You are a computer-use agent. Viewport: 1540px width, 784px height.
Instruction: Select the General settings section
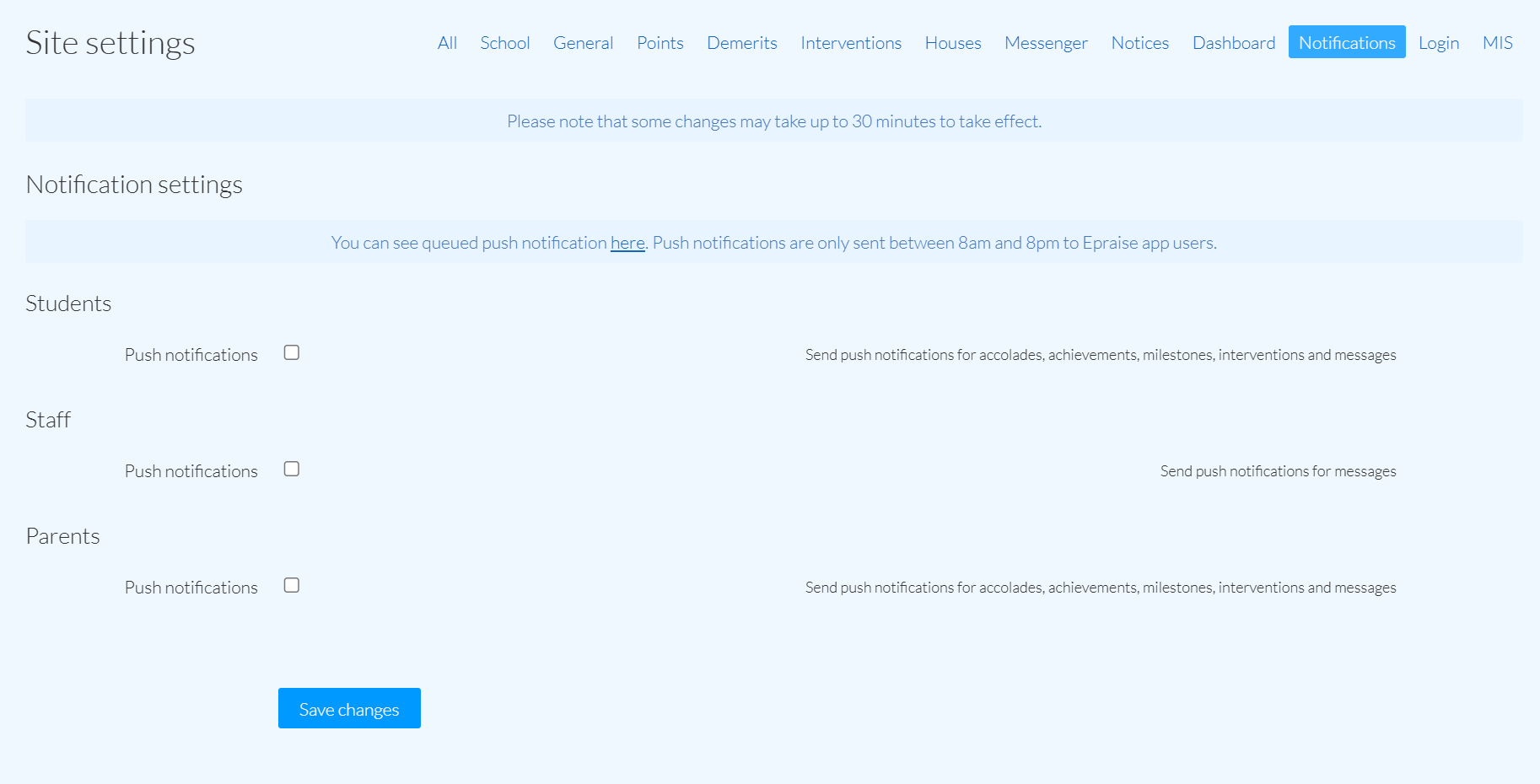[583, 42]
